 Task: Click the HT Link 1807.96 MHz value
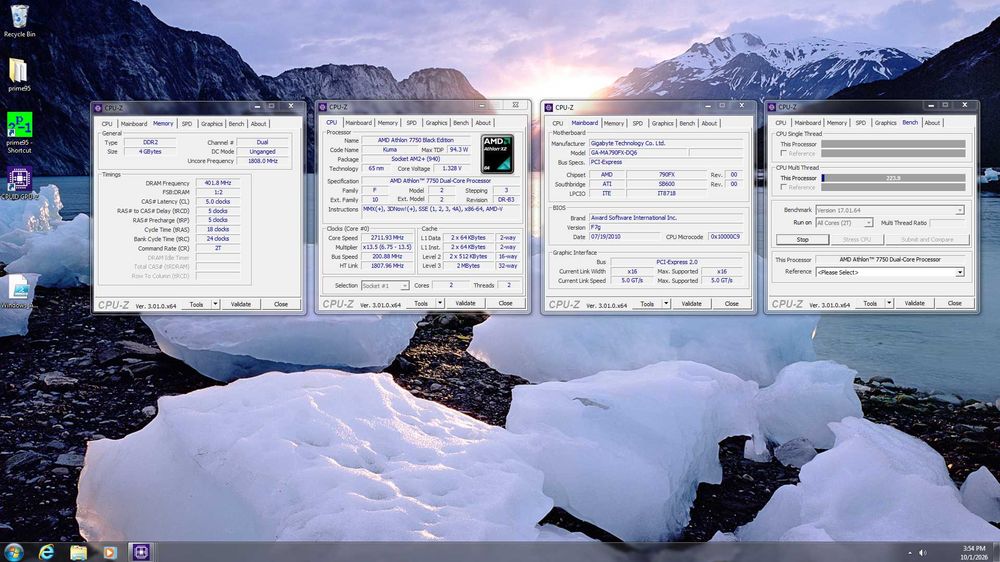click(x=387, y=265)
